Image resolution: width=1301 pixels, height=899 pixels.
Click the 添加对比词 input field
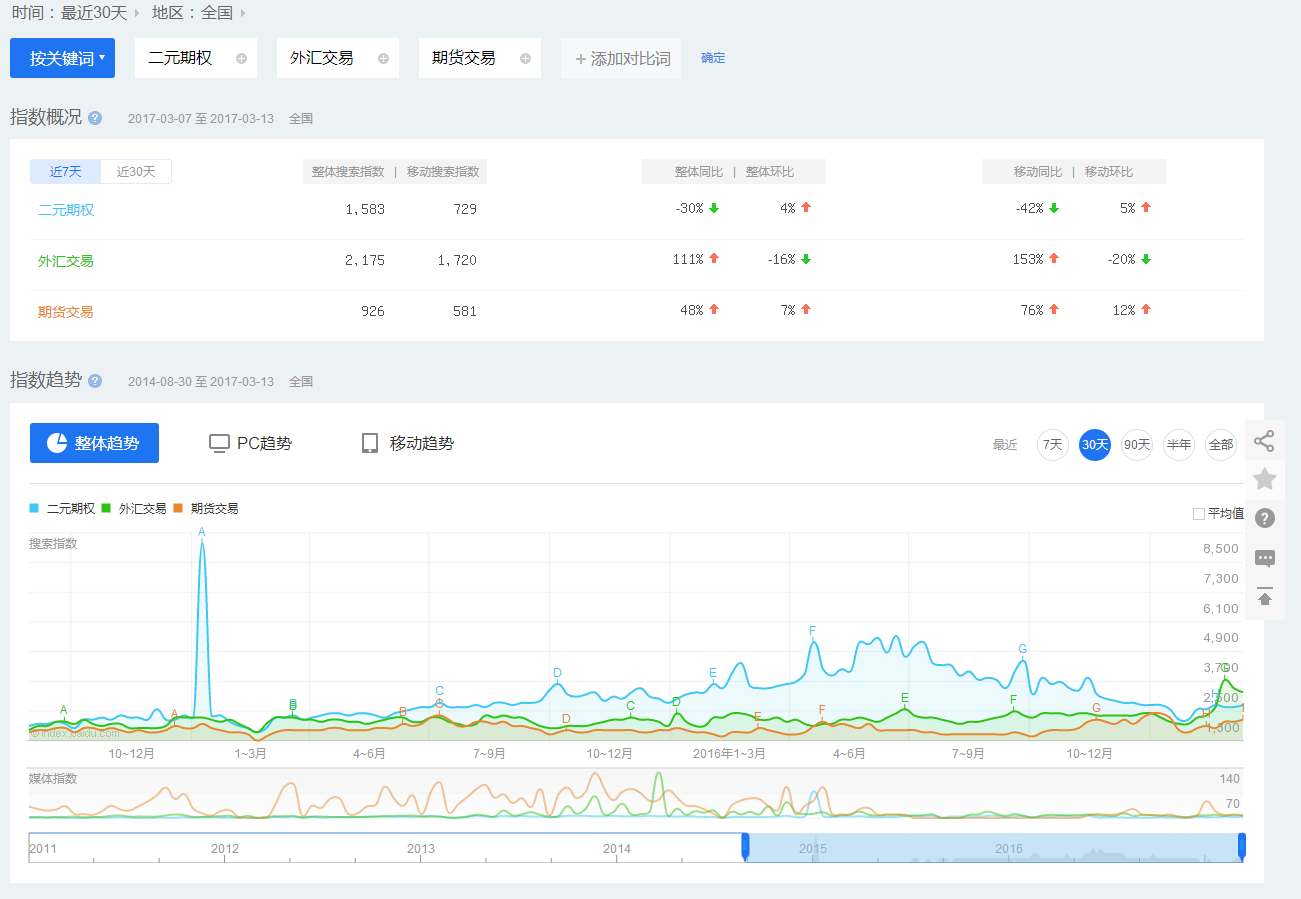tap(621, 58)
